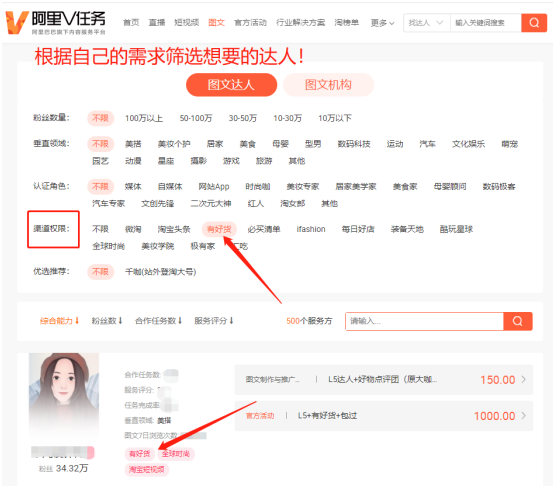Screen dimensions: 553x489
Task: Select the 图文 nav item
Action: 216,23
